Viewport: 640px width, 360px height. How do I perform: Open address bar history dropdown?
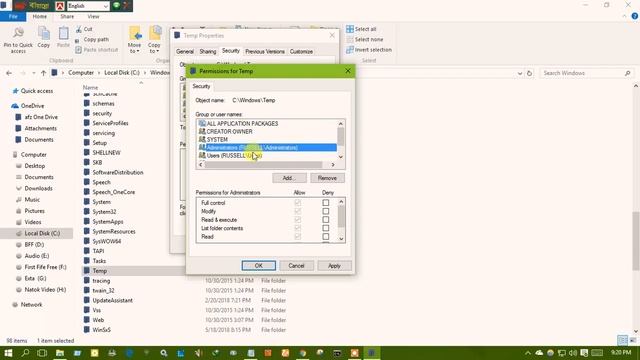pyautogui.click(x=520, y=73)
